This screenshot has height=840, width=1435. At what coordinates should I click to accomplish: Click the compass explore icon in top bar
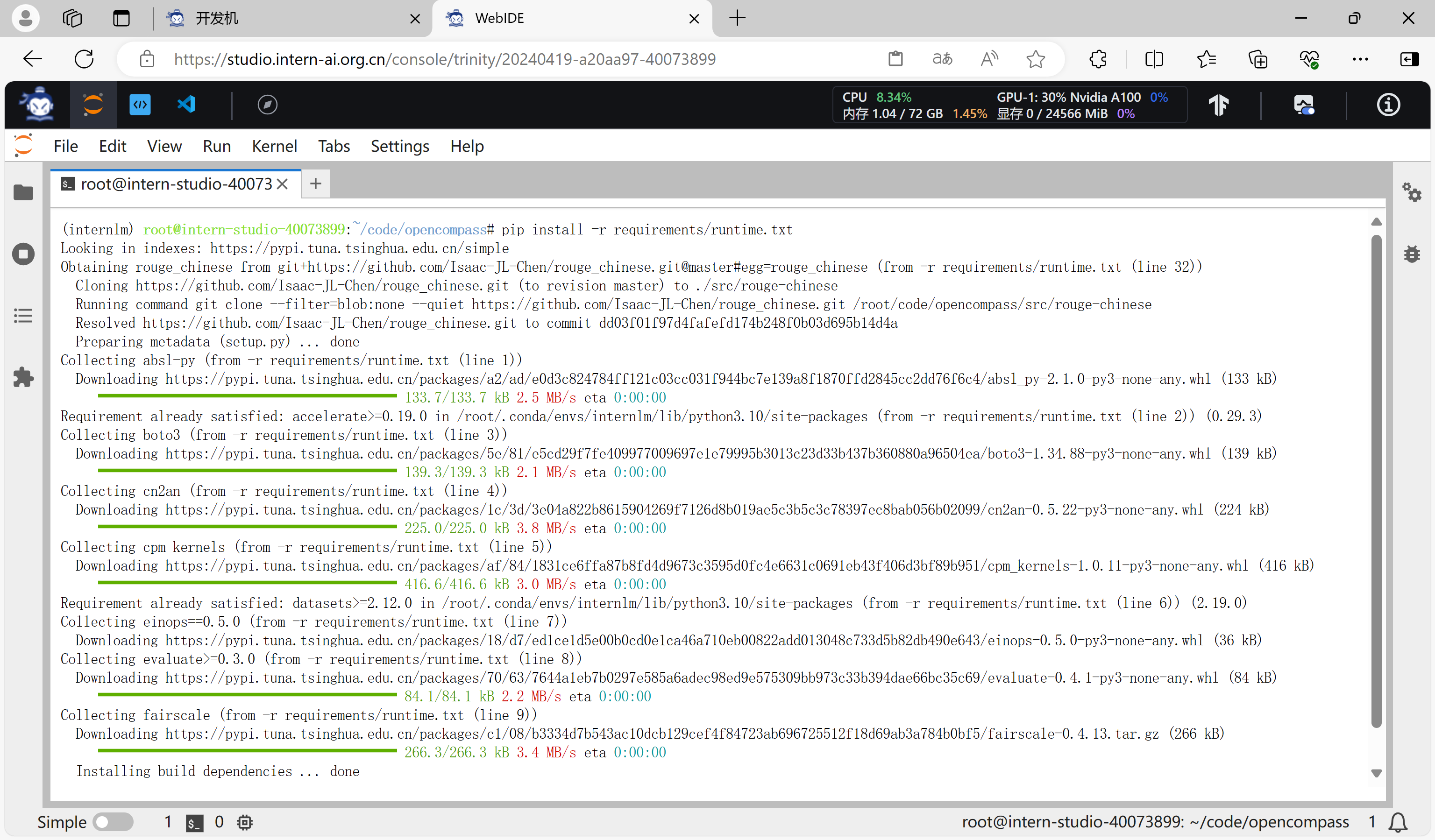267,105
